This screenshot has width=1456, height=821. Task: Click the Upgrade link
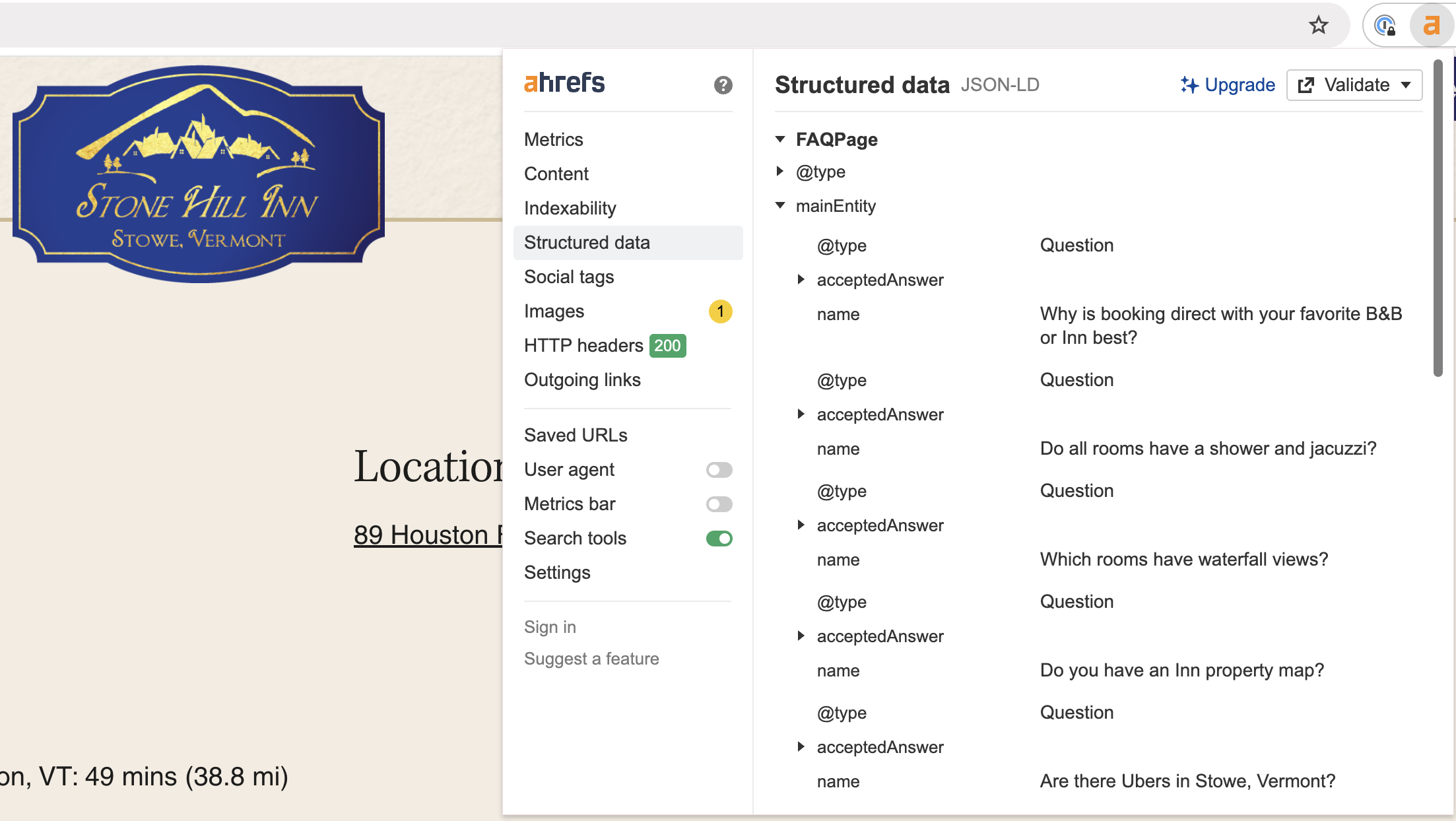point(1240,85)
